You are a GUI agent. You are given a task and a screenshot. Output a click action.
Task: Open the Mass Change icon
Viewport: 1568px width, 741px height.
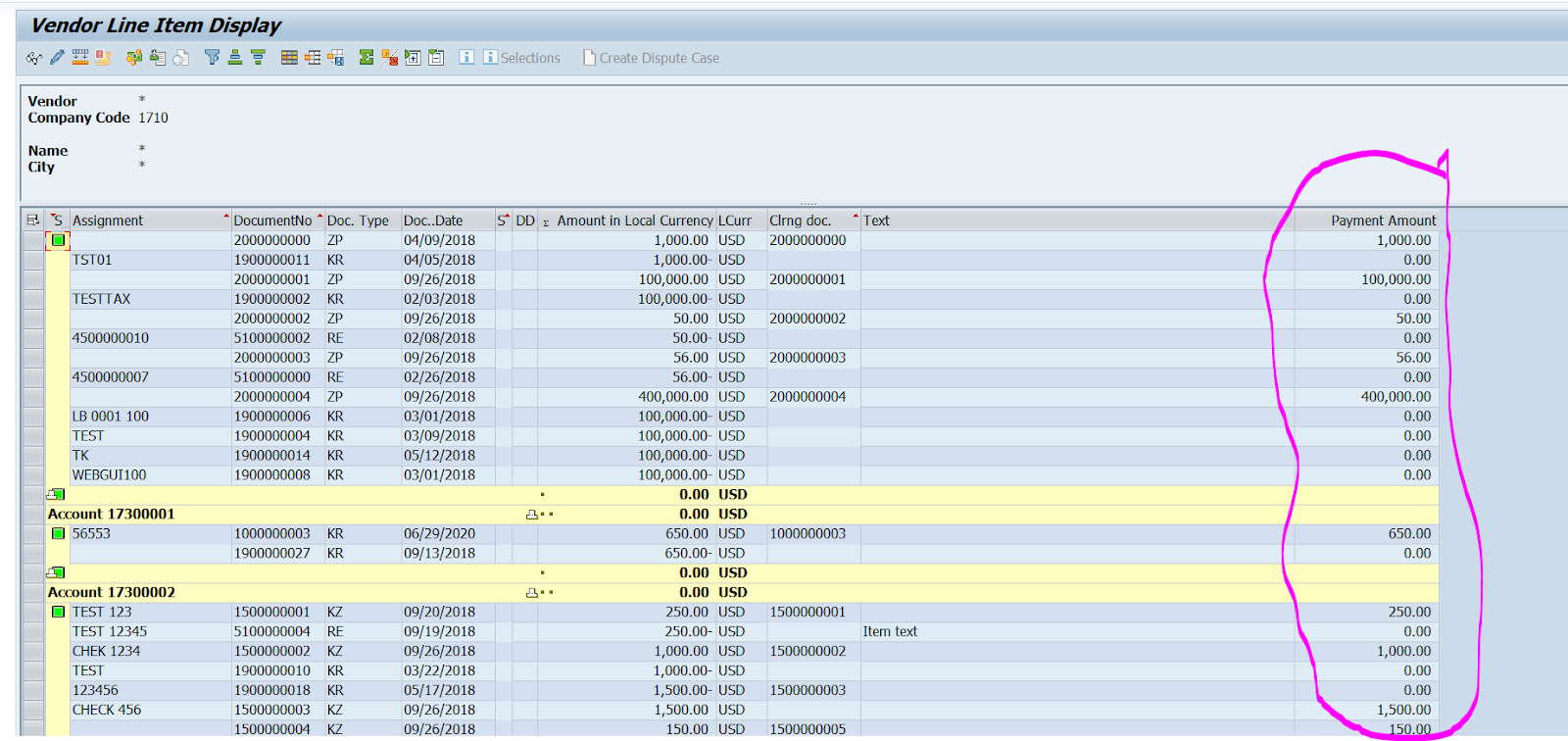pos(80,58)
